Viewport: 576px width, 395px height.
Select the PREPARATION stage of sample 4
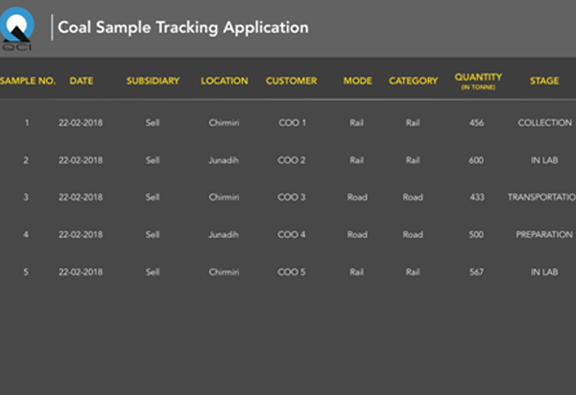click(x=544, y=234)
